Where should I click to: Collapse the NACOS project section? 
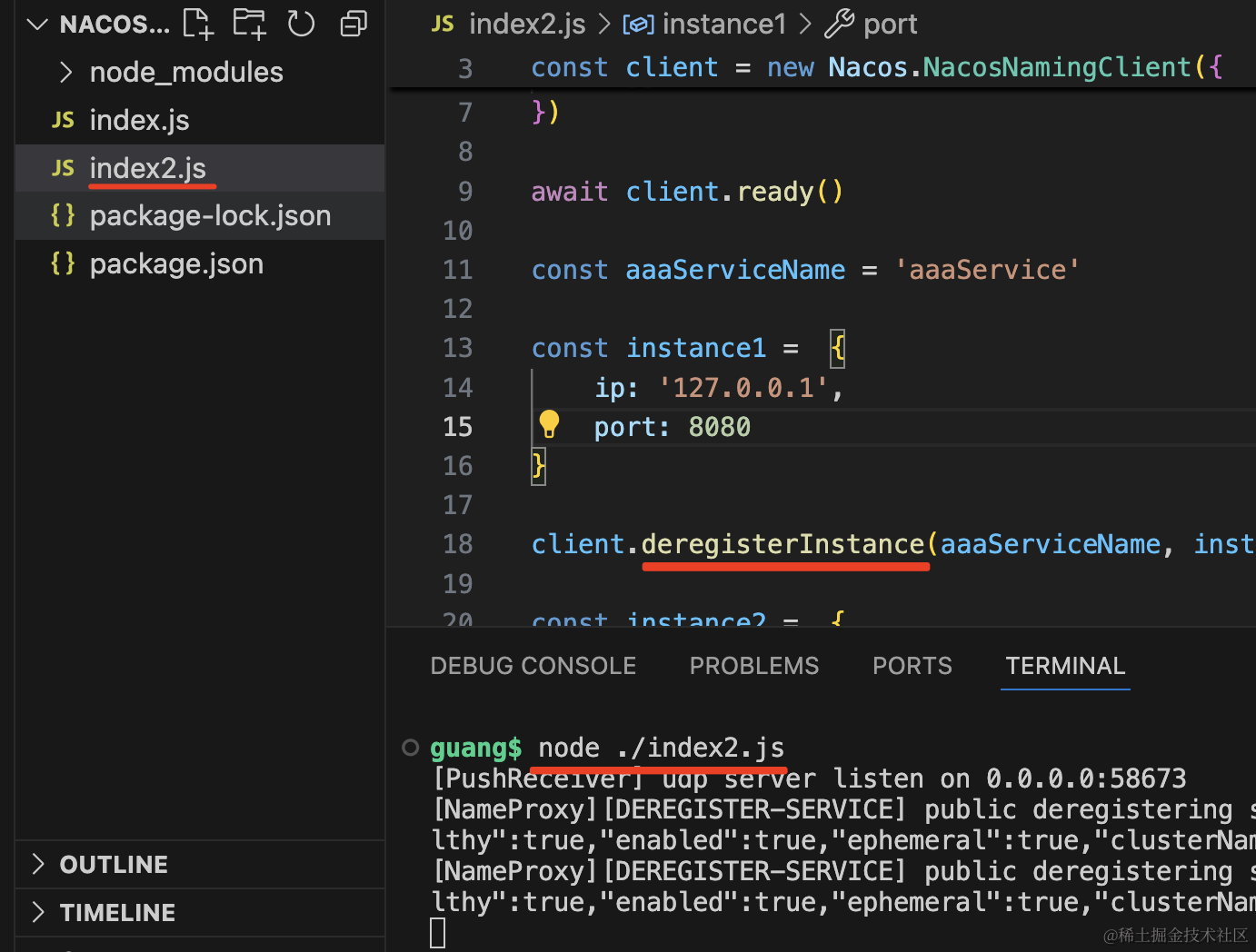[x=37, y=25]
